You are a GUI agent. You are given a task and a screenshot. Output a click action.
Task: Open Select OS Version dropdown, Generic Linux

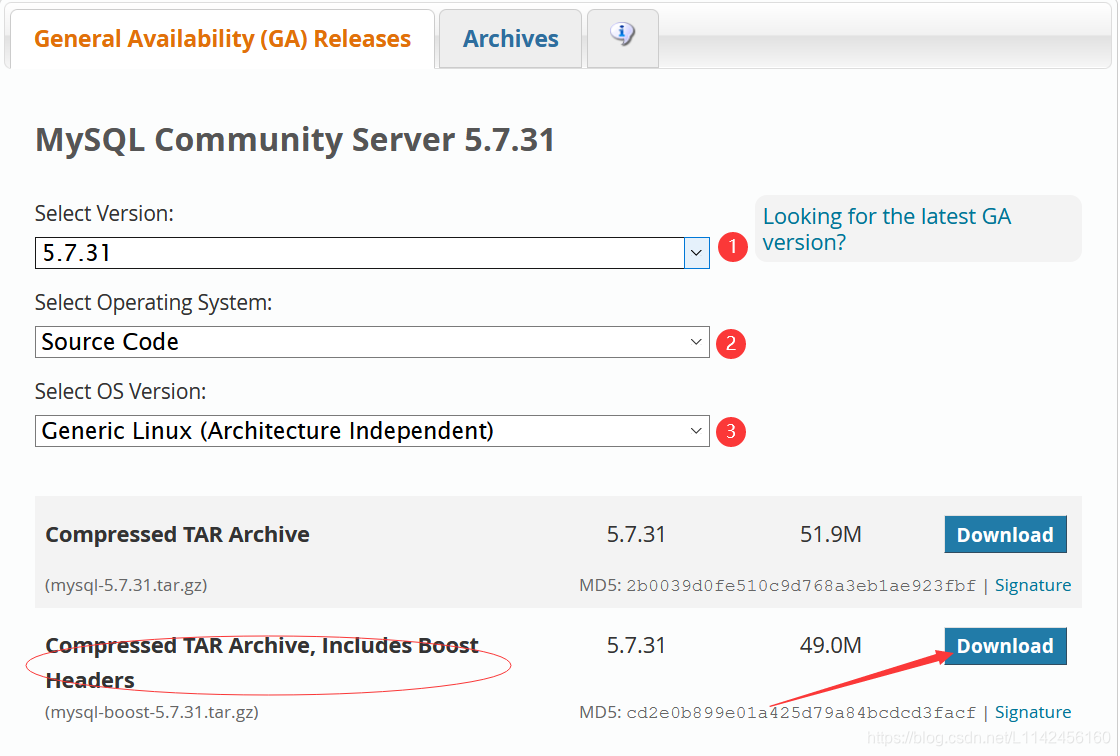pyautogui.click(x=371, y=431)
